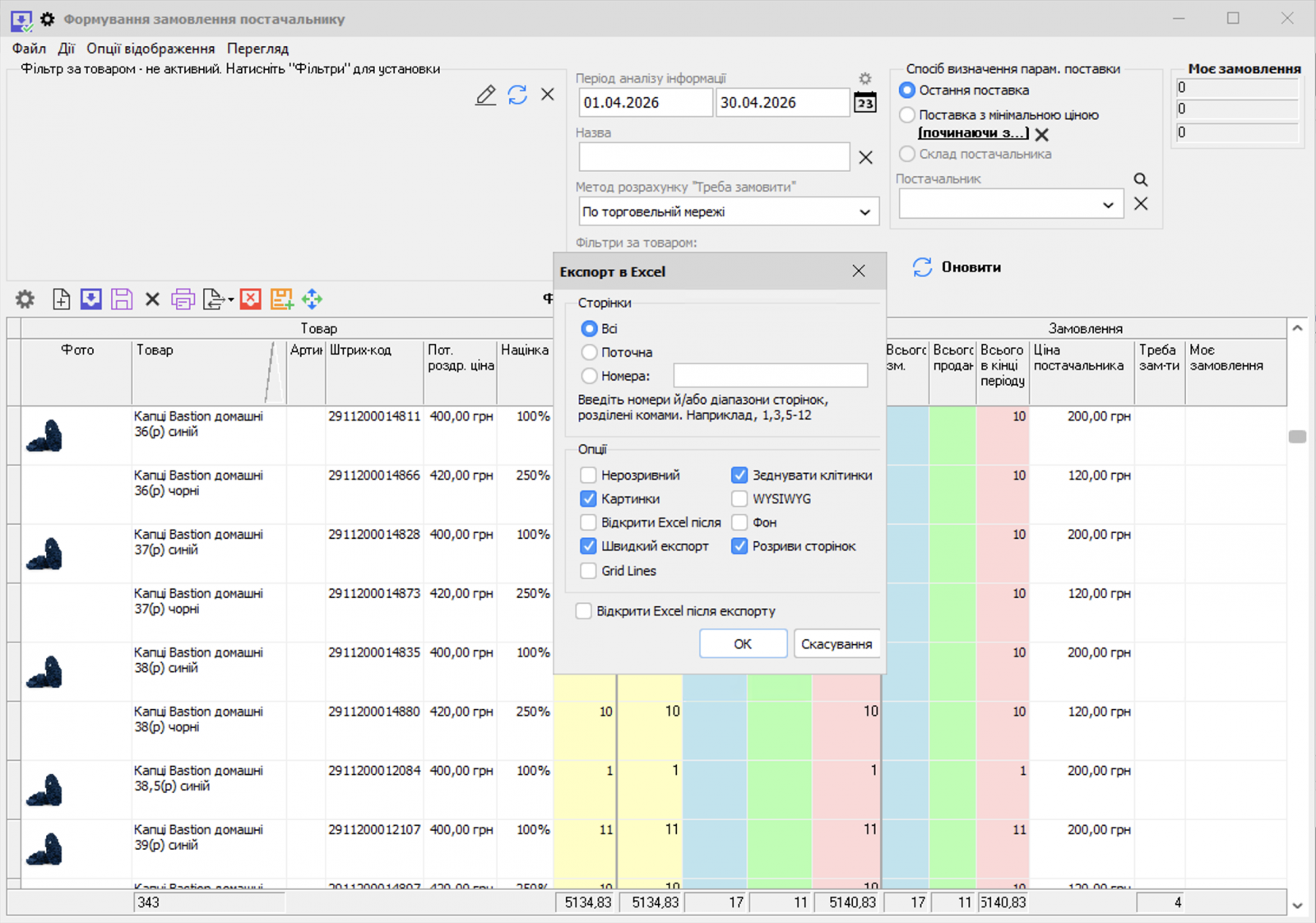Click the new document icon in toolbar
1316x923 pixels.
coord(61,299)
